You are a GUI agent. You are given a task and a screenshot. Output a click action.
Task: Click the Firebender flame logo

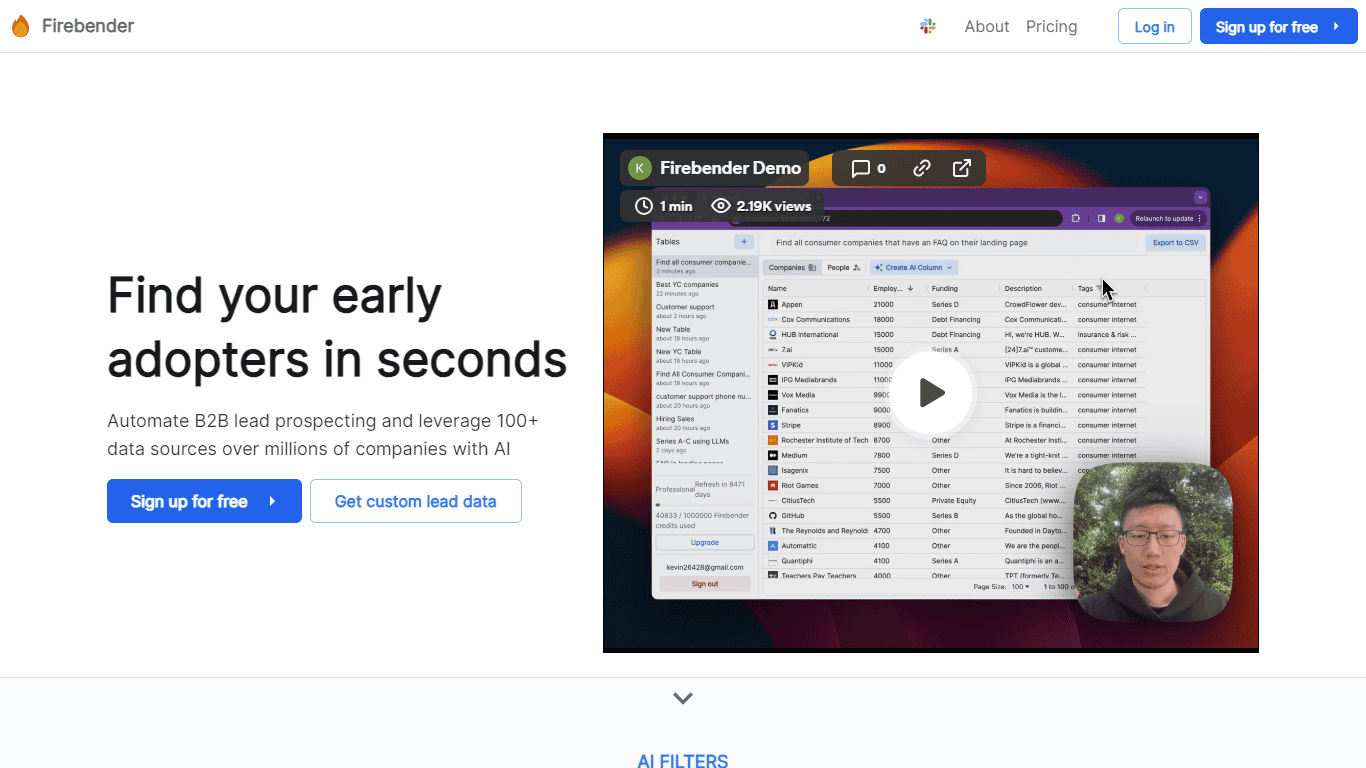[x=20, y=26]
